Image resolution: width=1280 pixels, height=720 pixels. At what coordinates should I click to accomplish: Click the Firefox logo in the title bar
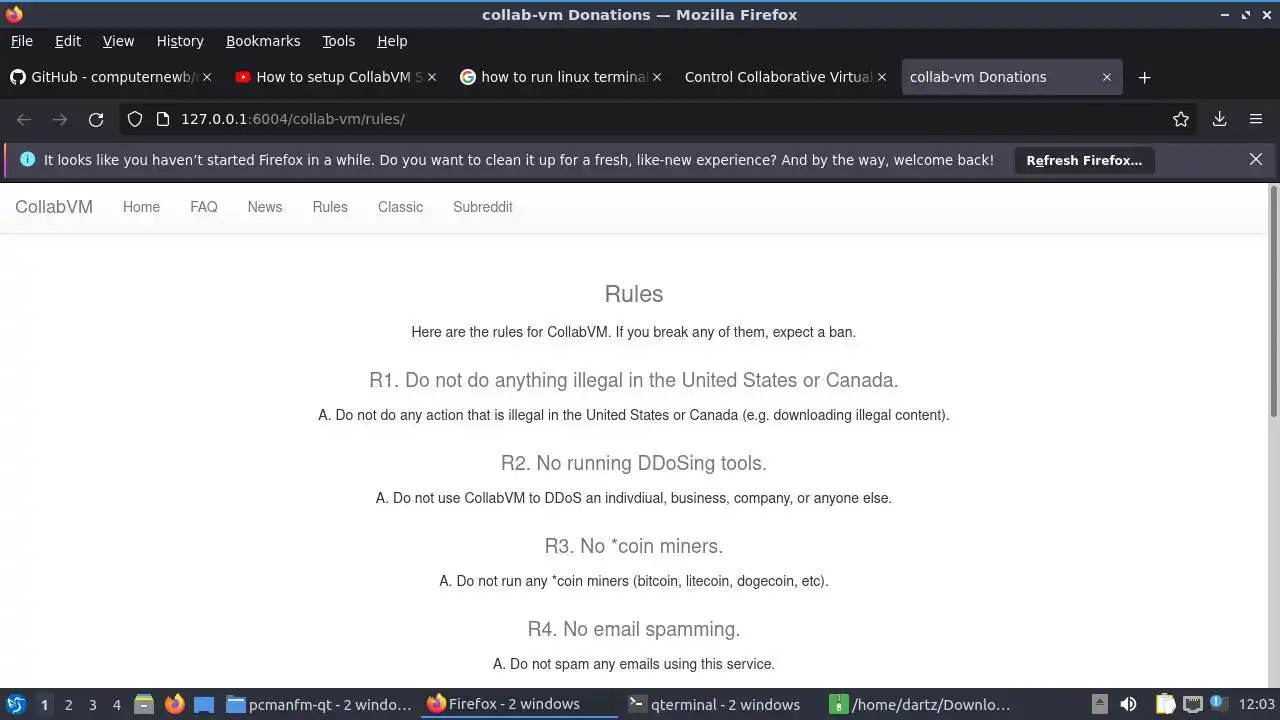tap(14, 14)
